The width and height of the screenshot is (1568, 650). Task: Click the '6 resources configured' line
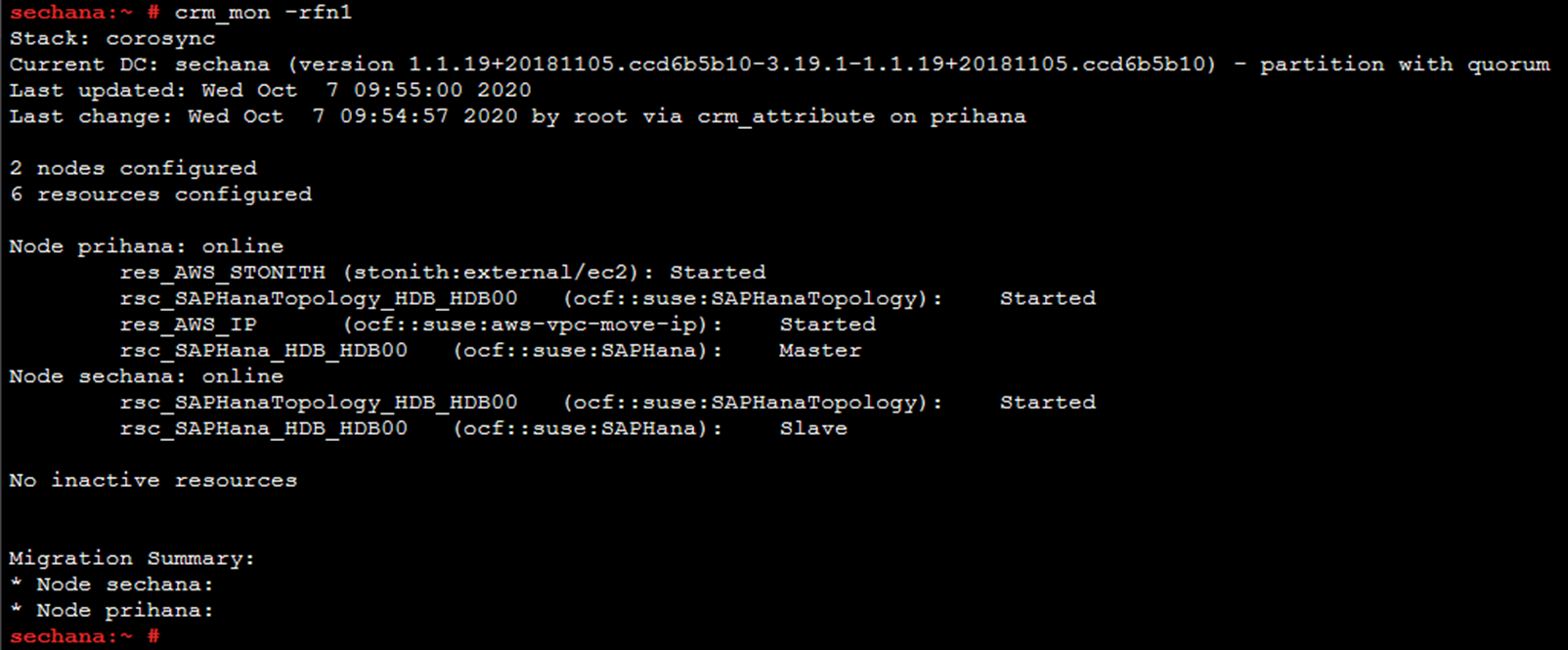(x=160, y=195)
